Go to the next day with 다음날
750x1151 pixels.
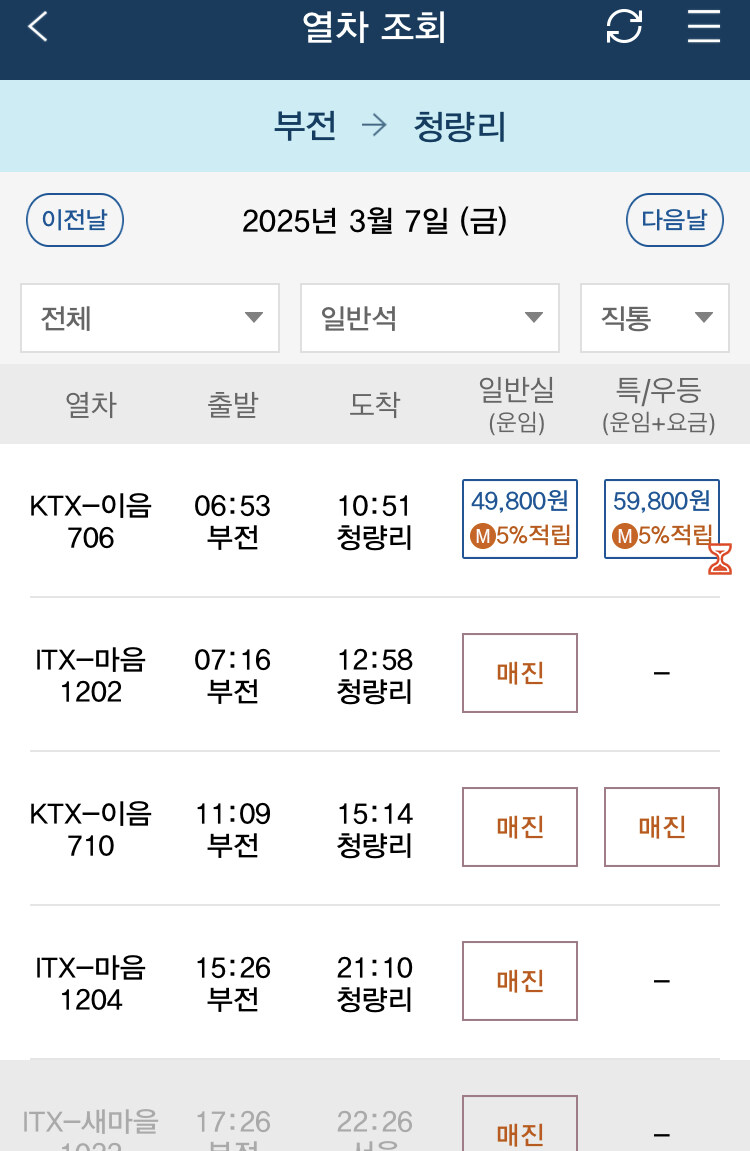point(674,220)
